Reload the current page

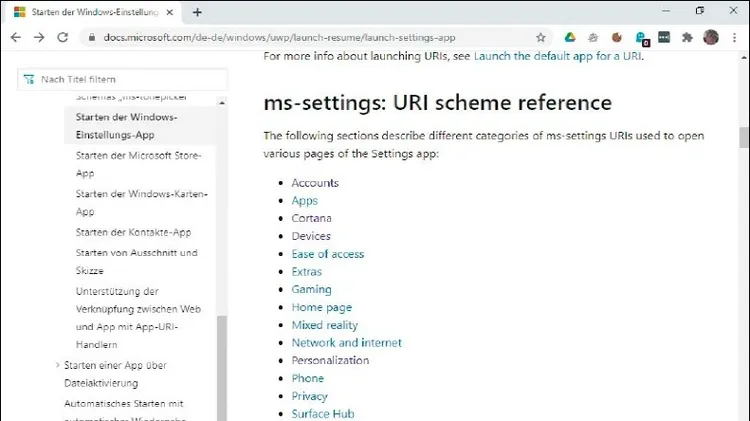(63, 37)
